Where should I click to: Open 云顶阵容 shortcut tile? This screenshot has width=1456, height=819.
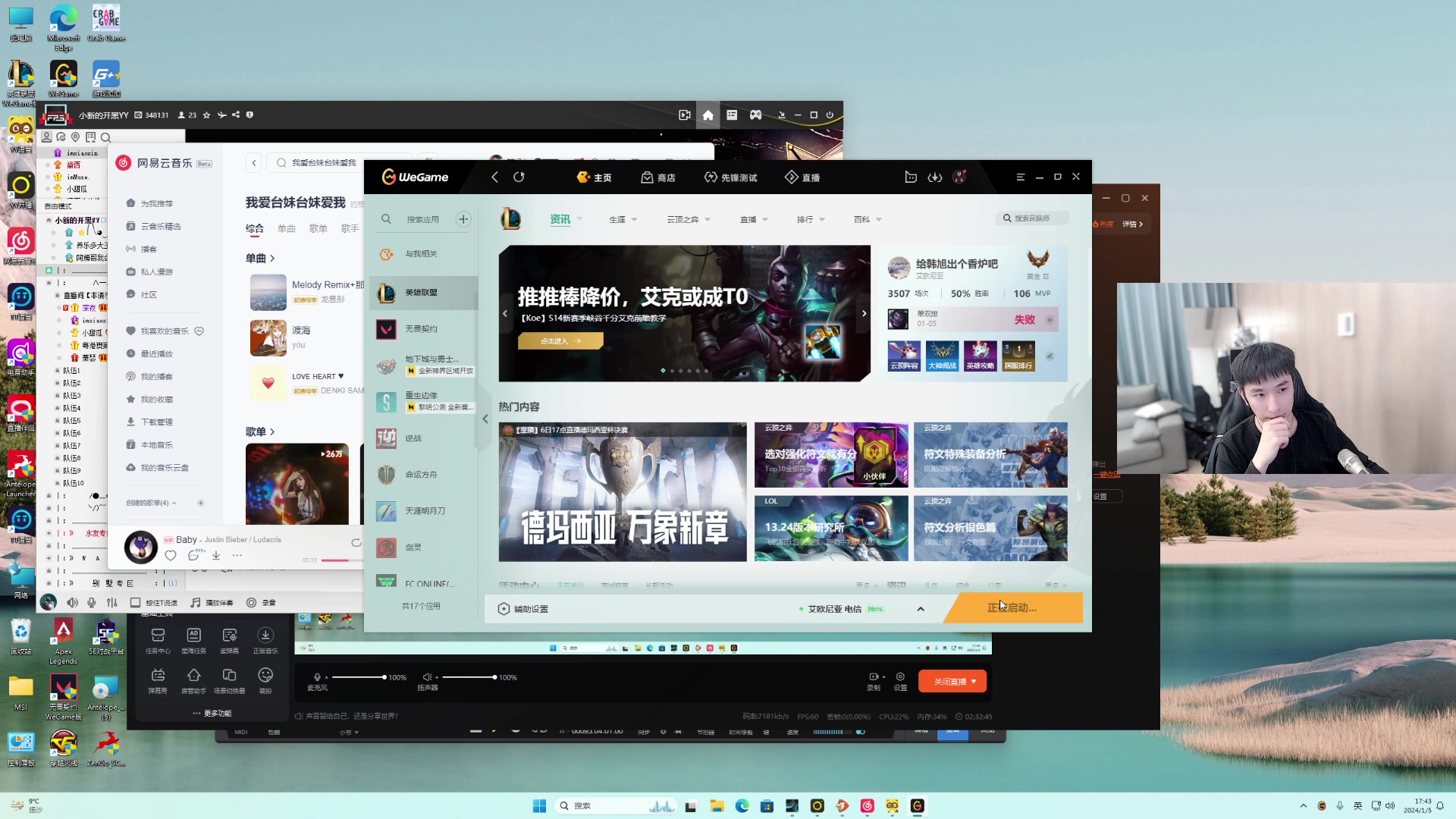pyautogui.click(x=904, y=356)
